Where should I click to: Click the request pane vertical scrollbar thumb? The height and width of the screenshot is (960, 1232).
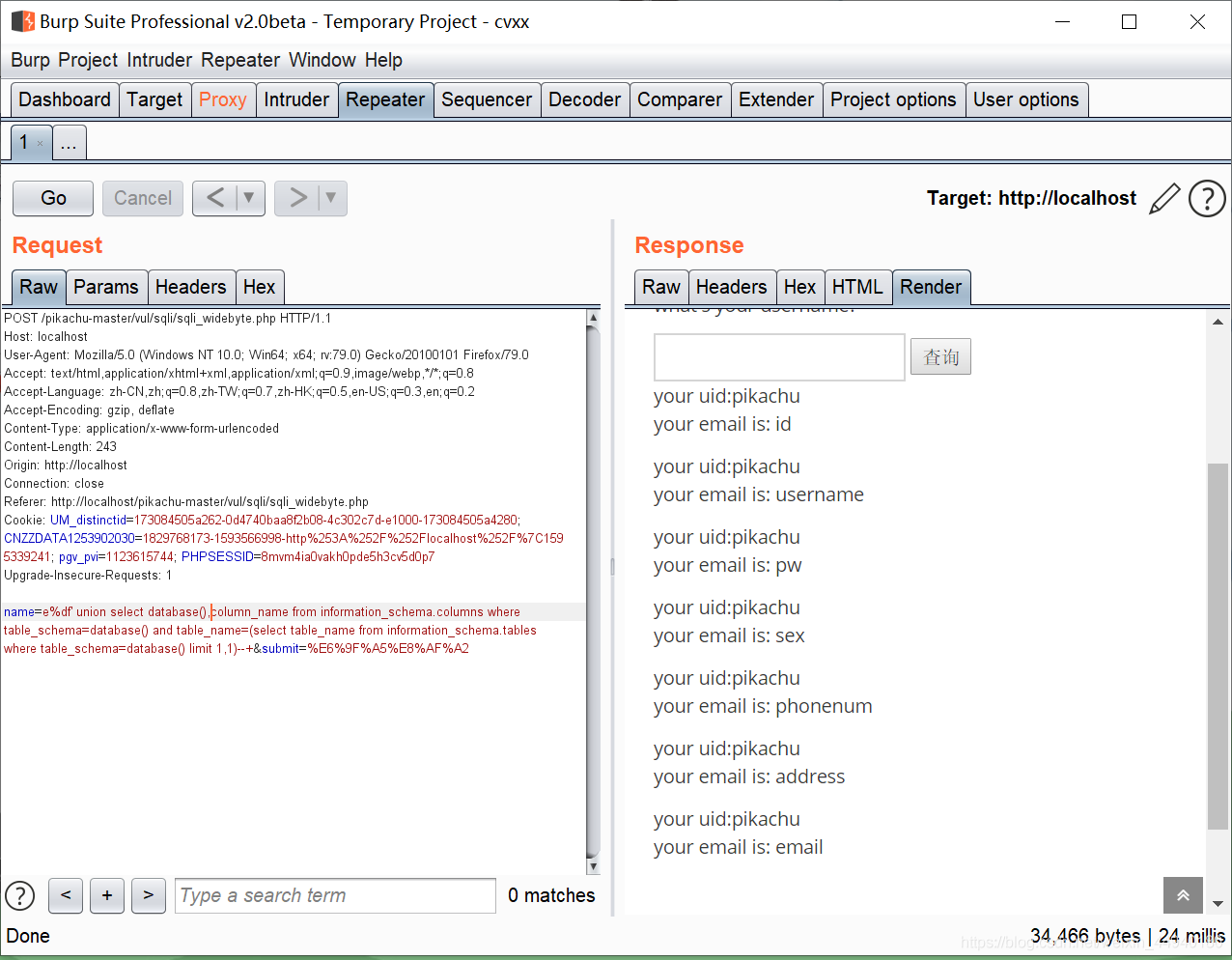[x=593, y=590]
